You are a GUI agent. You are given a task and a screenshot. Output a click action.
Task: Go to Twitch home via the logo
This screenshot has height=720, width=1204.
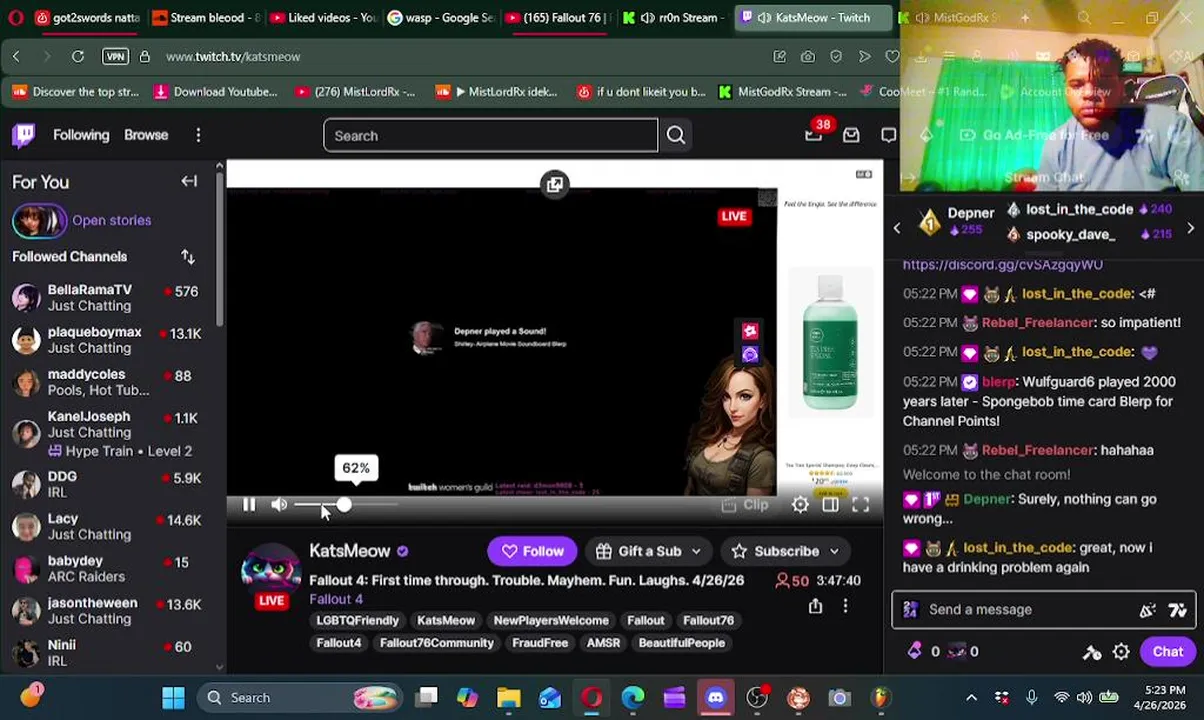point(24,135)
